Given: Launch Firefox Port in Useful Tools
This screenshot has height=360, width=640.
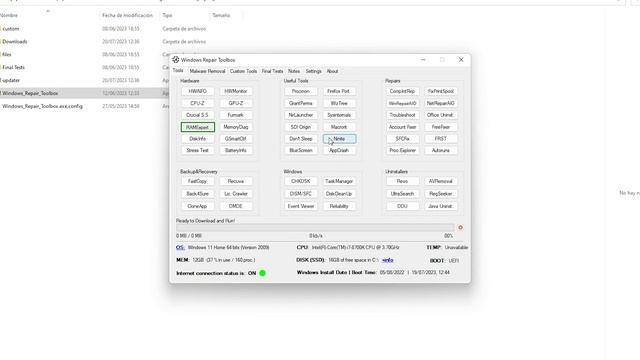Looking at the screenshot, I should coord(339,91).
